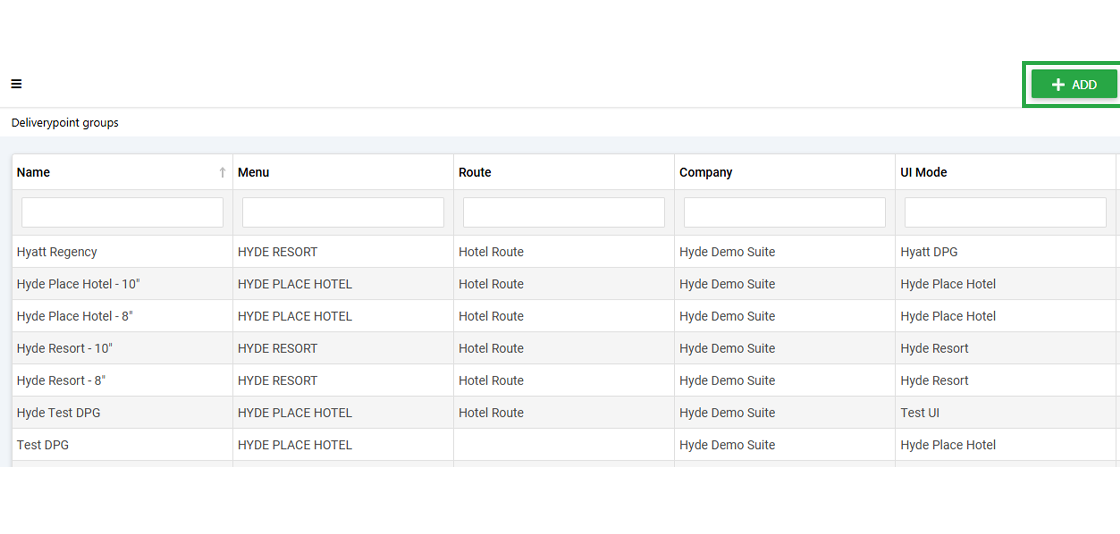Viewport: 1120px width, 534px height.
Task: Focus the Name filter input
Action: (x=122, y=212)
